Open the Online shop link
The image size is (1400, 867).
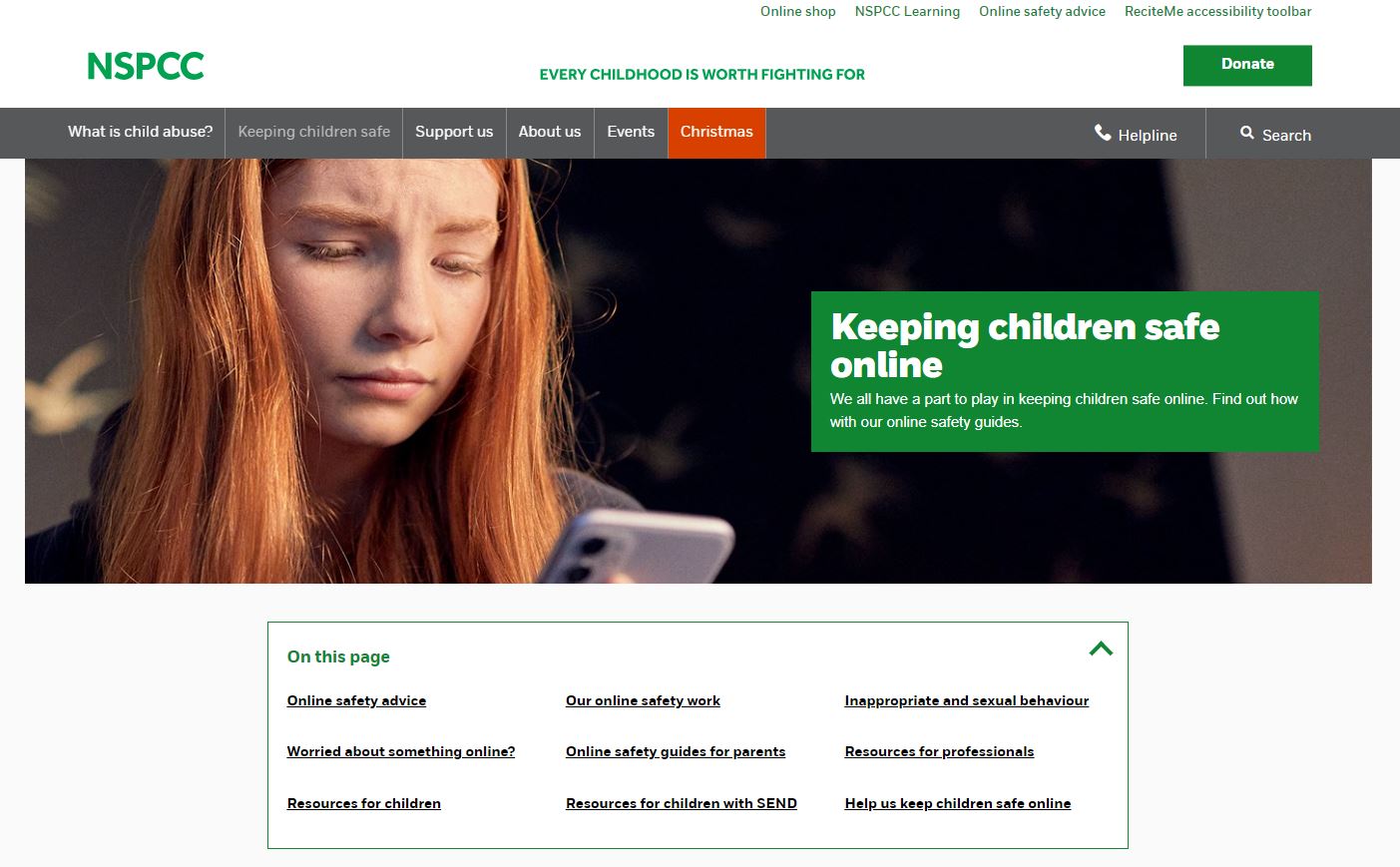pos(798,12)
